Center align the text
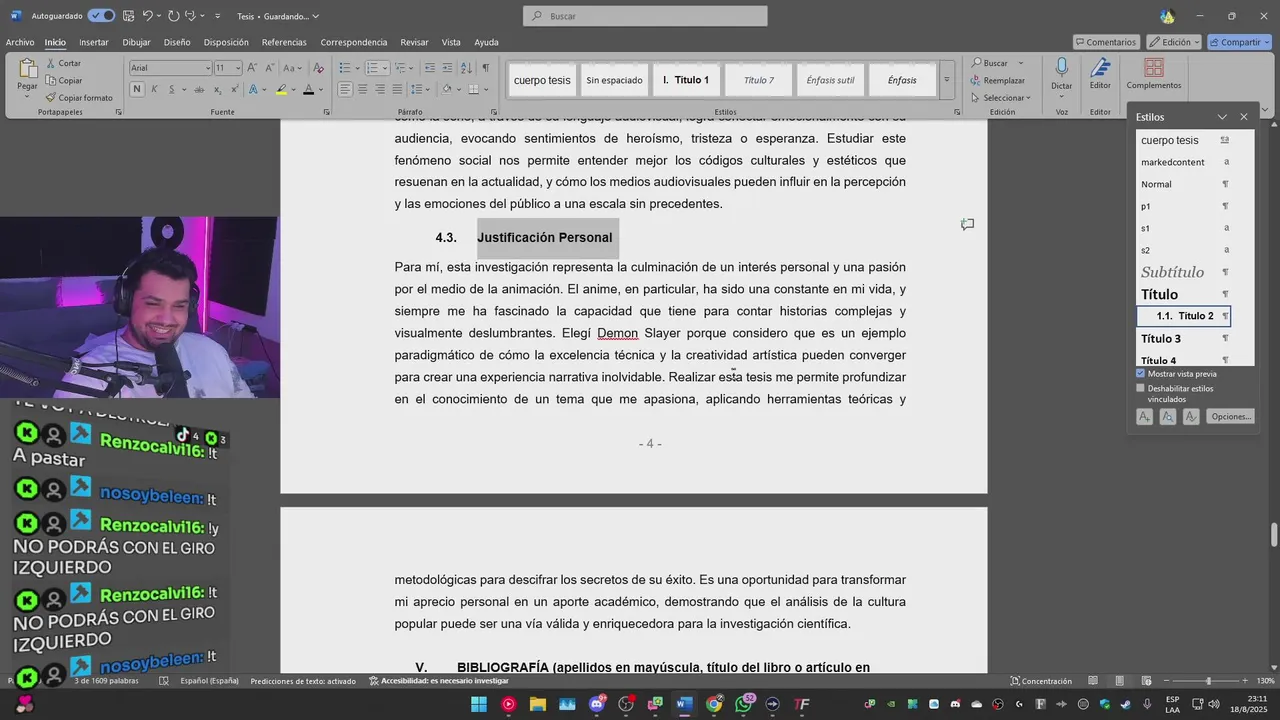Image resolution: width=1280 pixels, height=720 pixels. coord(362,89)
